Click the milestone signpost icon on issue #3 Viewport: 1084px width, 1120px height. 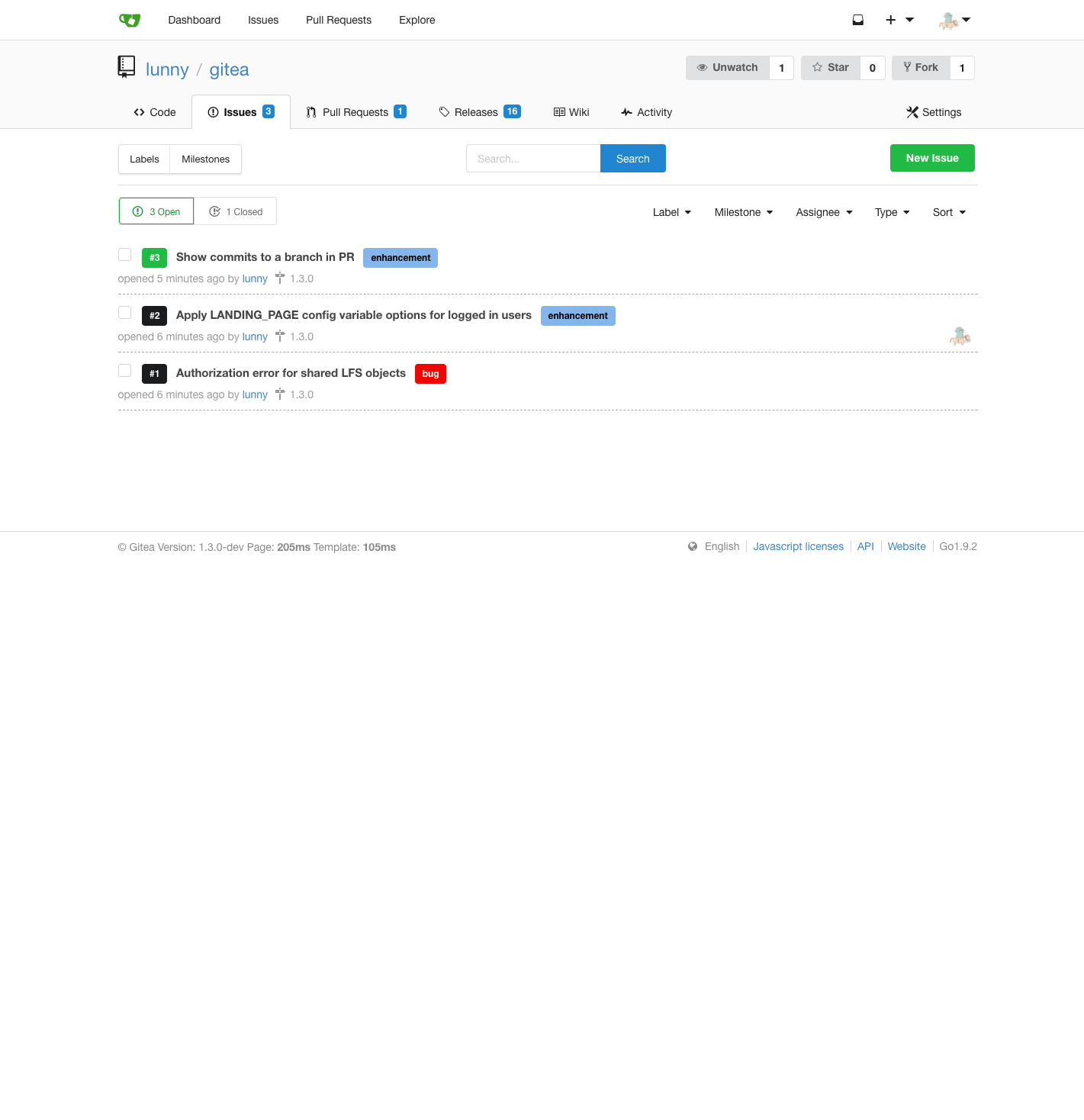[x=280, y=278]
